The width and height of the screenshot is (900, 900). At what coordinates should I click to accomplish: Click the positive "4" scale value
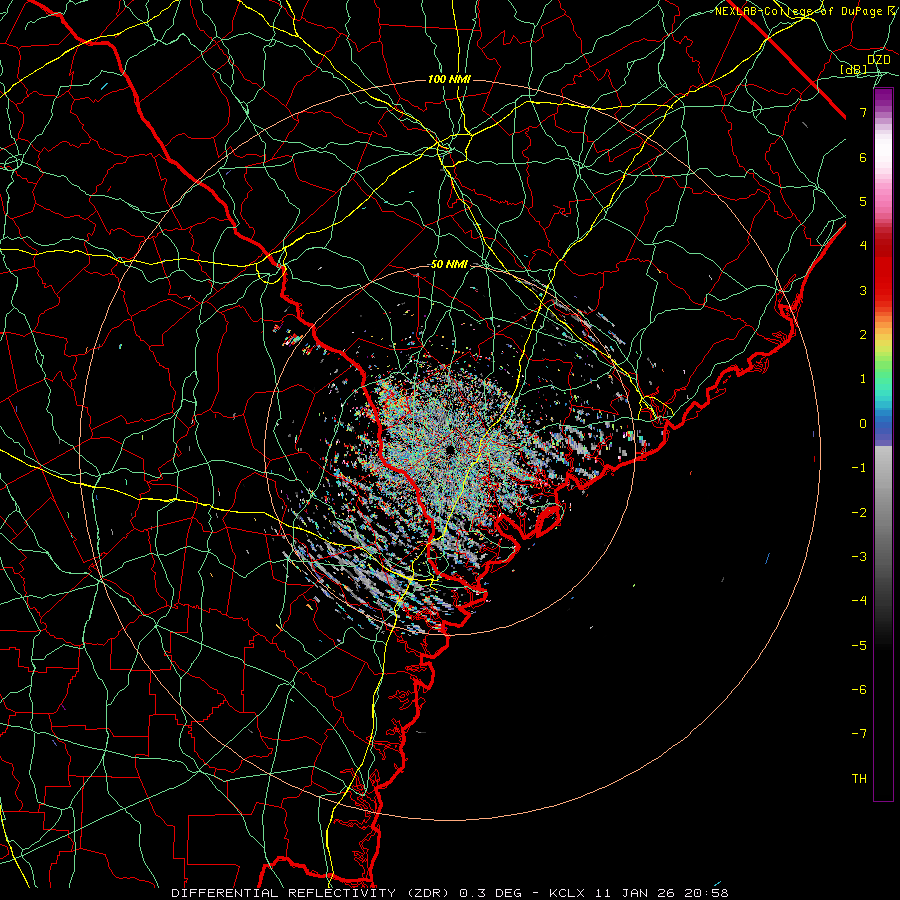coord(863,246)
